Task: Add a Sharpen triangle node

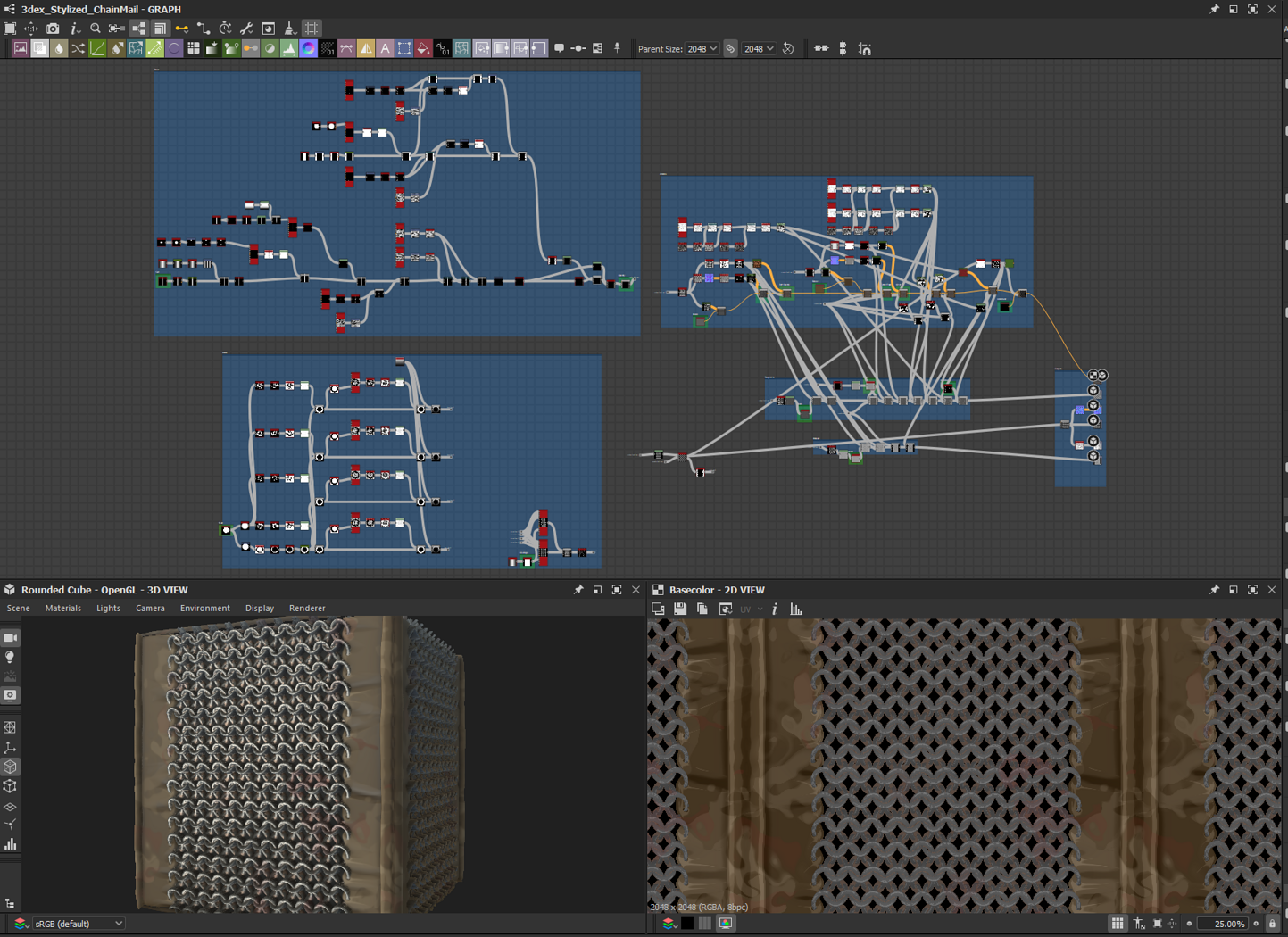Action: 366,49
